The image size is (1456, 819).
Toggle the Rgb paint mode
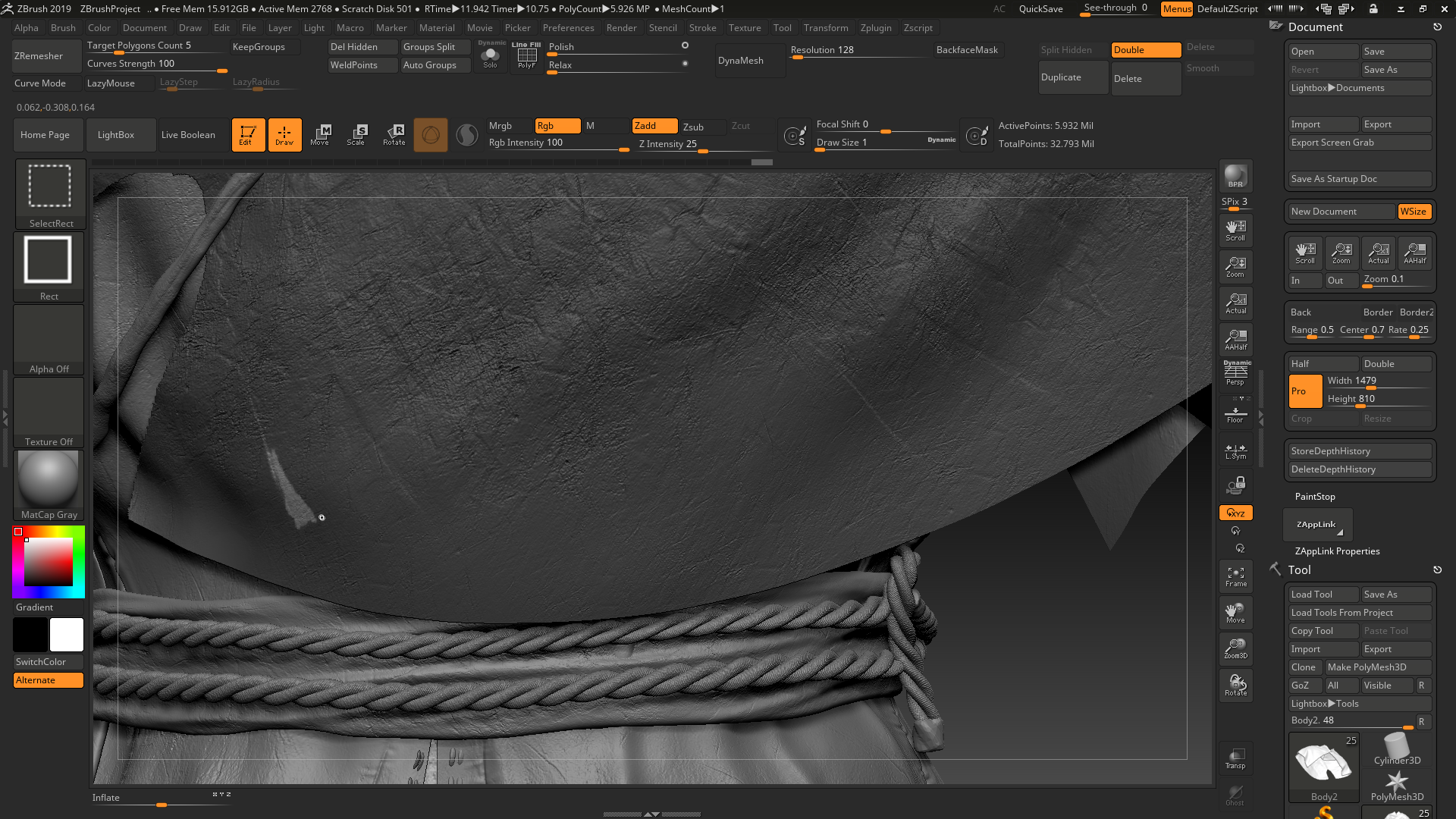(557, 126)
